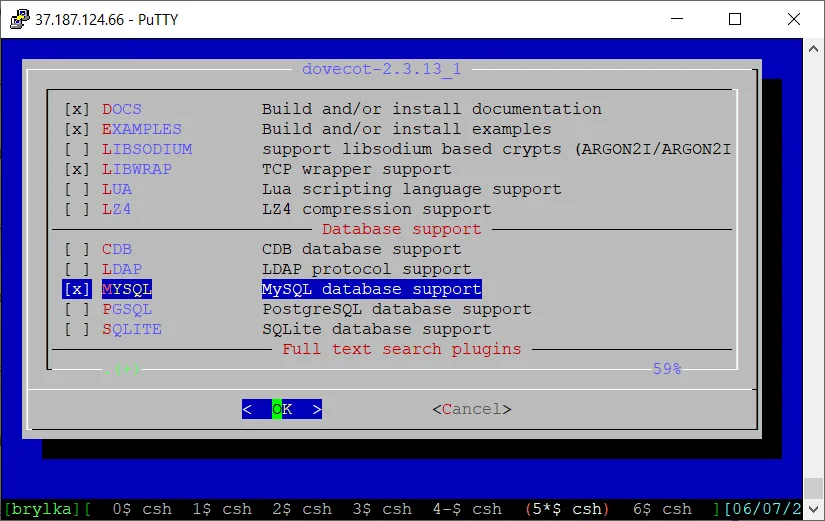Select the '0$ csh' tmux window
Image resolution: width=825 pixels, height=521 pixels.
click(x=142, y=509)
